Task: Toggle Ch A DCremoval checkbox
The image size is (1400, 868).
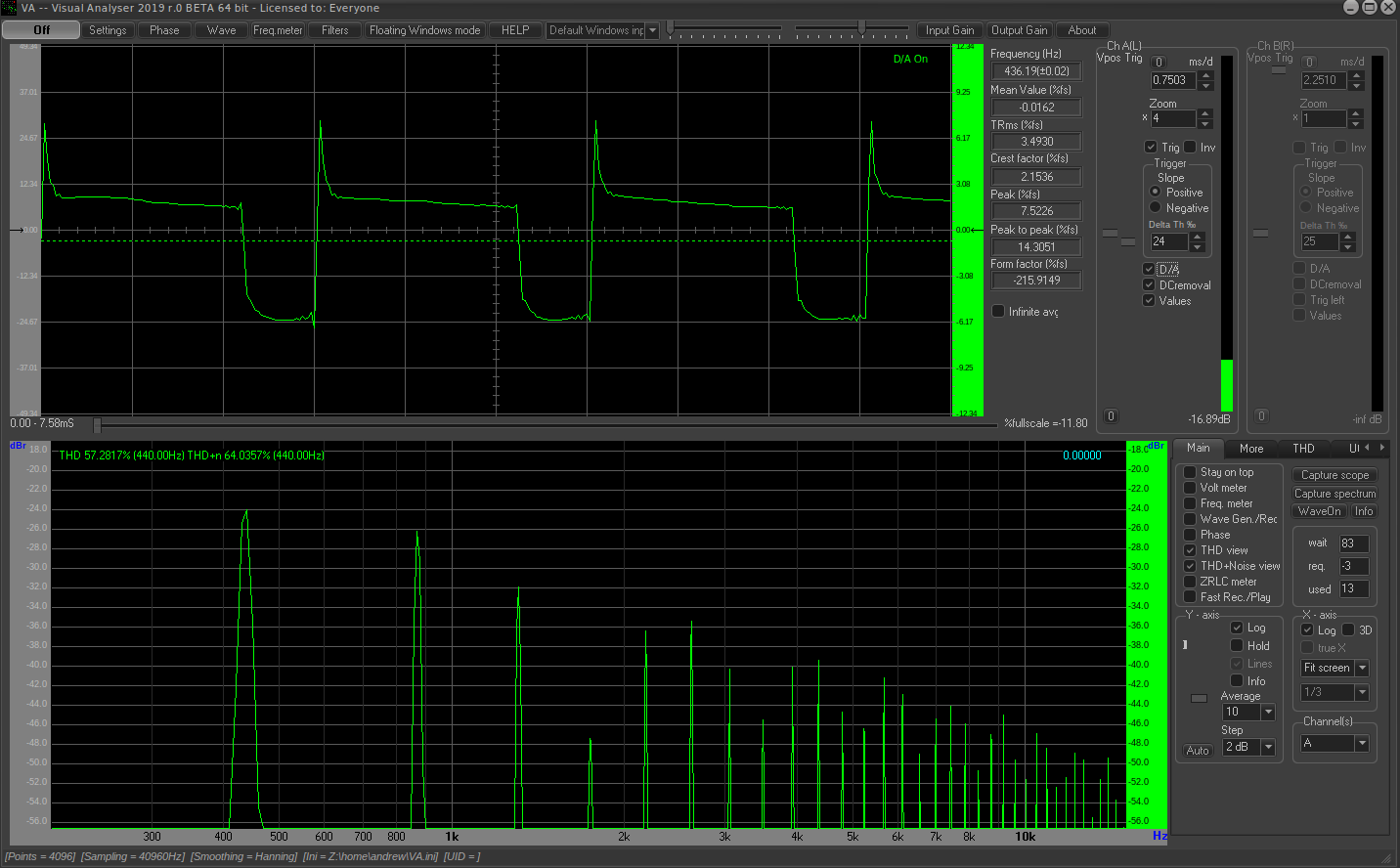Action: 1149,284
